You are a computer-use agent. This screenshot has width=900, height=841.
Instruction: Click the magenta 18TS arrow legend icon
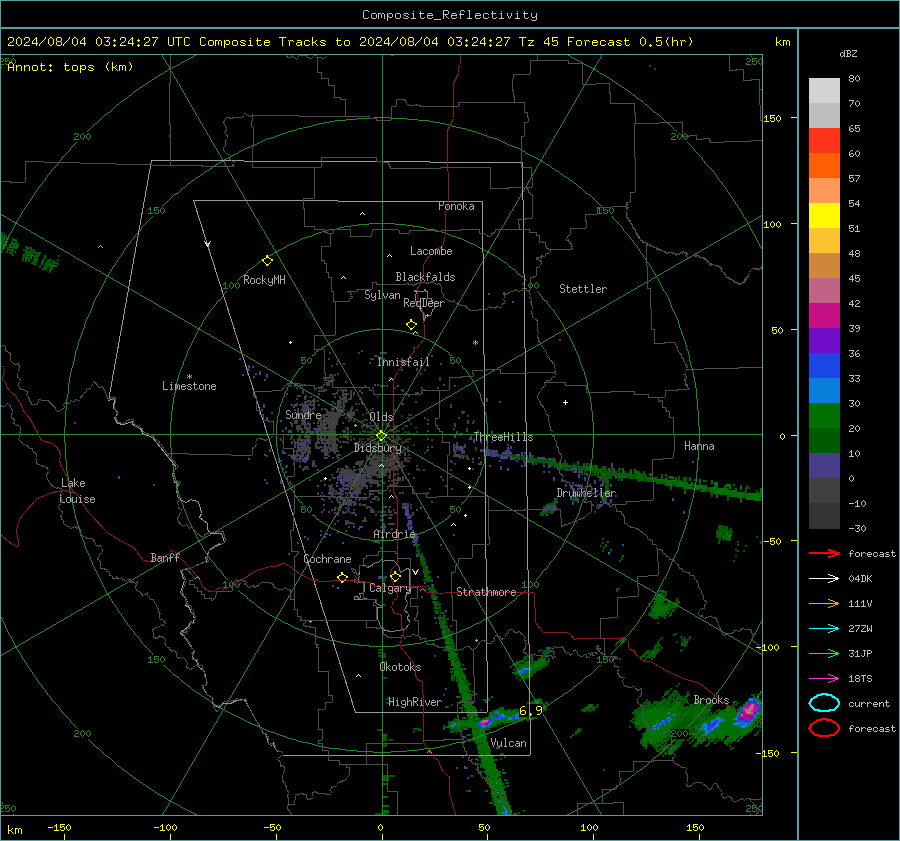[824, 679]
